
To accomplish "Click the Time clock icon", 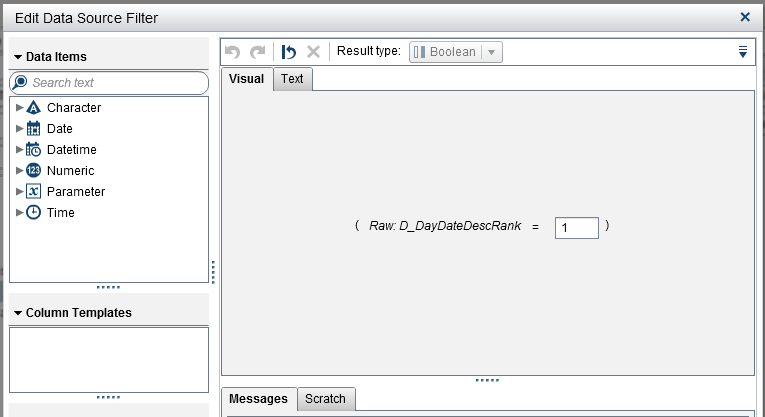I will (x=33, y=212).
